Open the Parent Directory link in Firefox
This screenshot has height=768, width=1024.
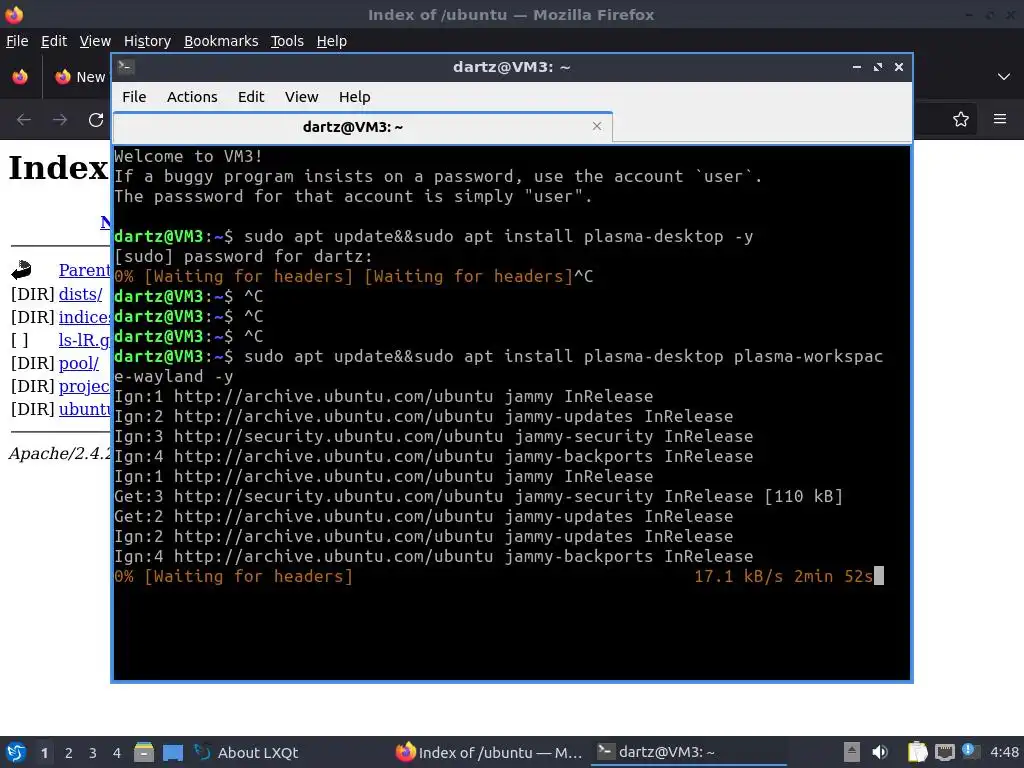coord(84,270)
